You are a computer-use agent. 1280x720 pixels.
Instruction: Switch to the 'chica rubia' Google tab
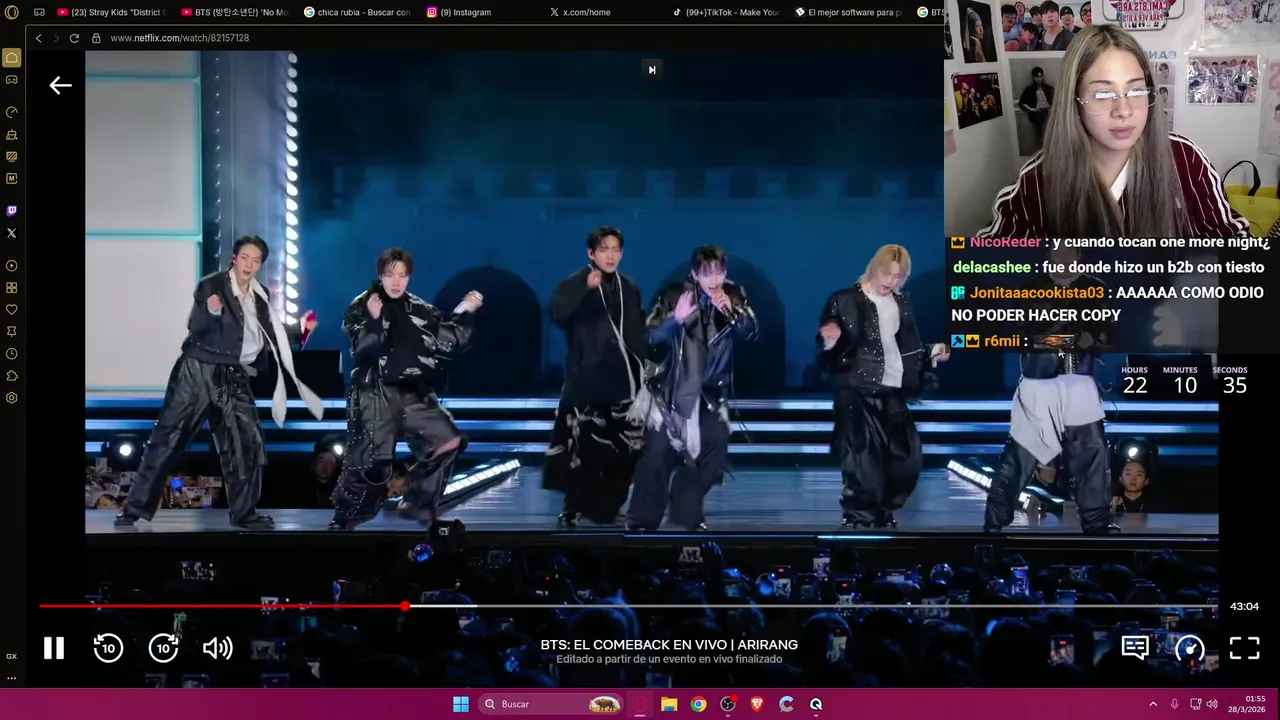tap(358, 12)
